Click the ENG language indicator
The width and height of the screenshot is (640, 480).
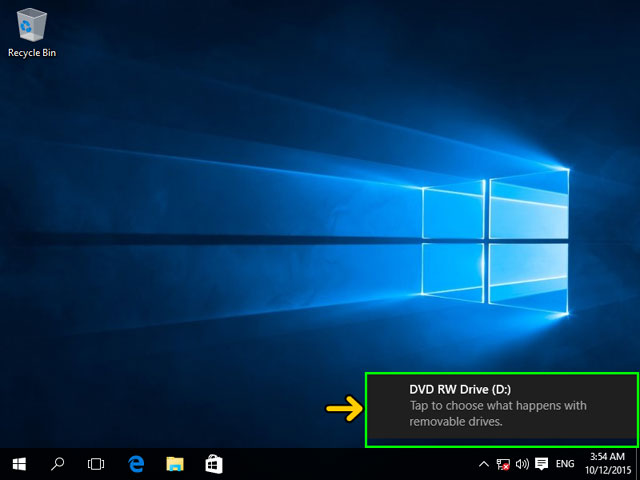[x=565, y=464]
